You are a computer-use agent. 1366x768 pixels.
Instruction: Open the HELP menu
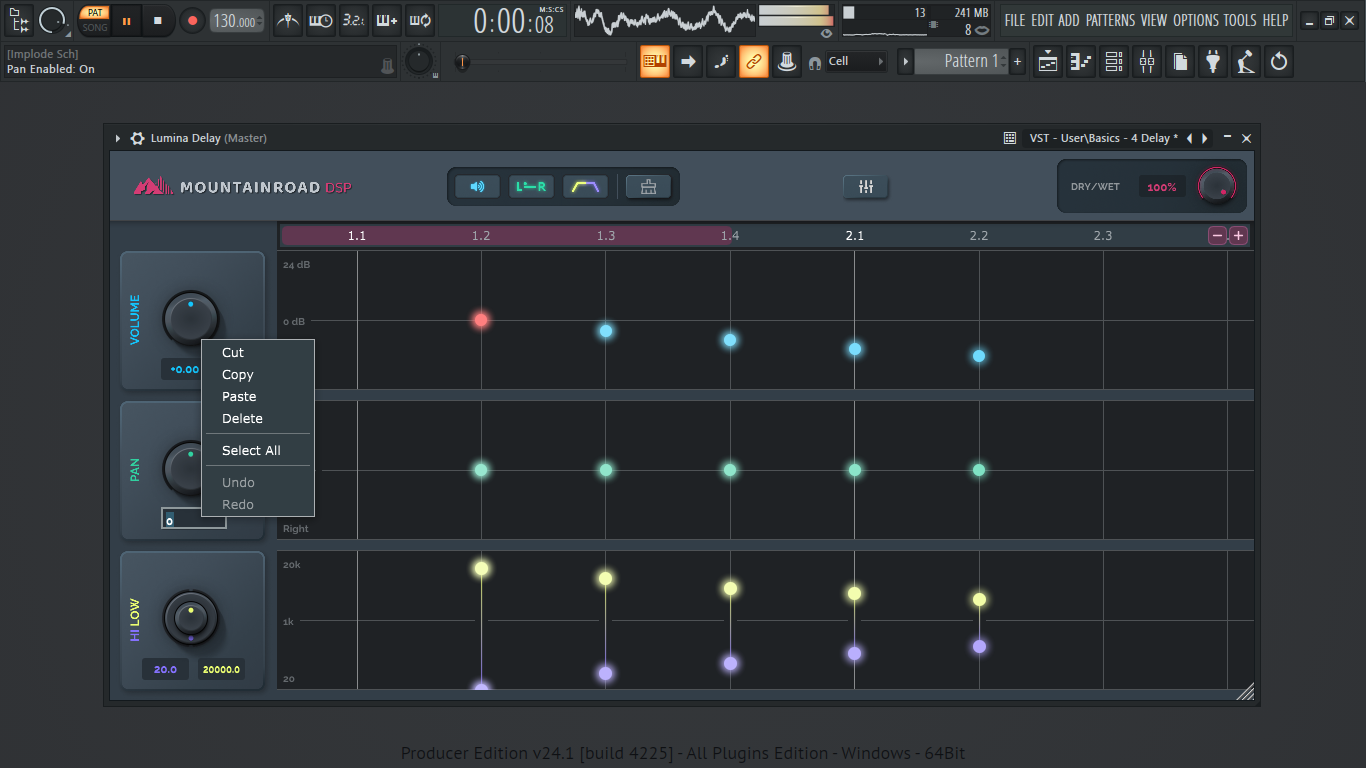point(1275,20)
